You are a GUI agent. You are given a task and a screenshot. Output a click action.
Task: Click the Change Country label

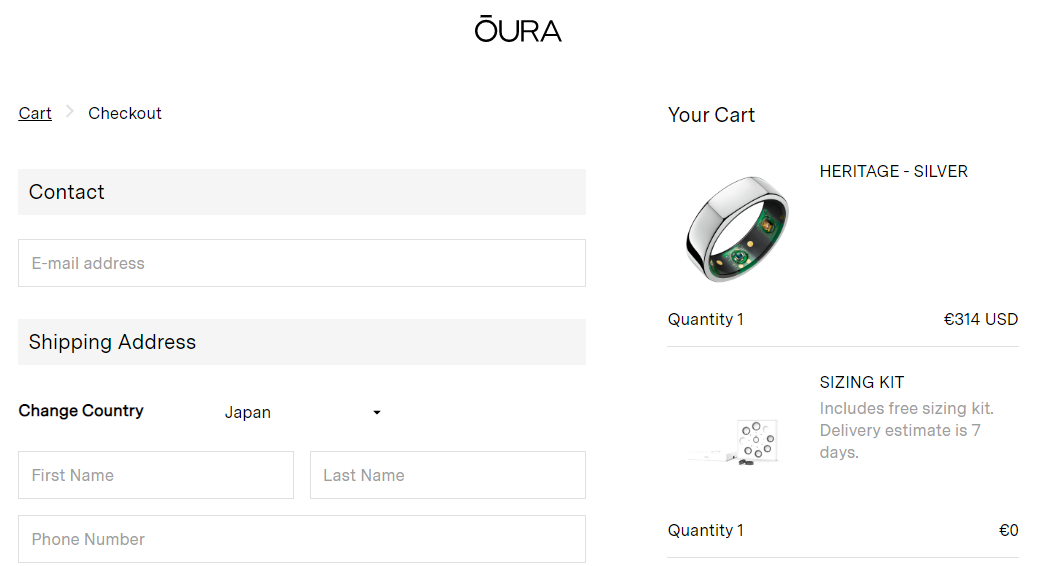81,411
